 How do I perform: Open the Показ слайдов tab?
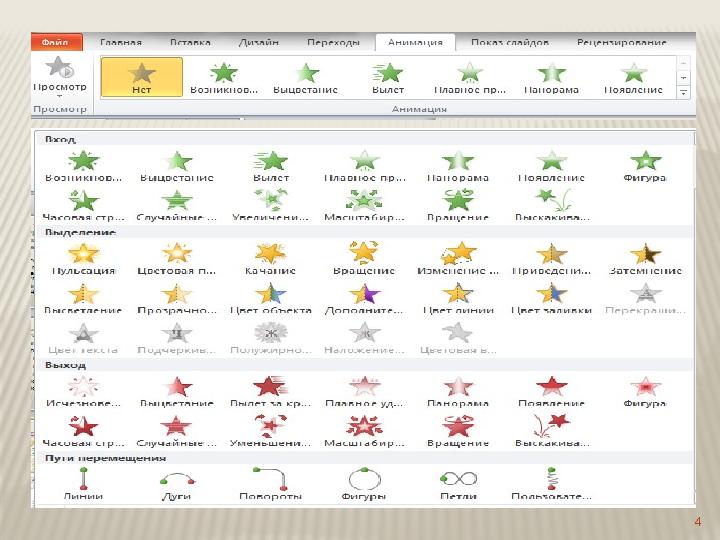(x=510, y=42)
